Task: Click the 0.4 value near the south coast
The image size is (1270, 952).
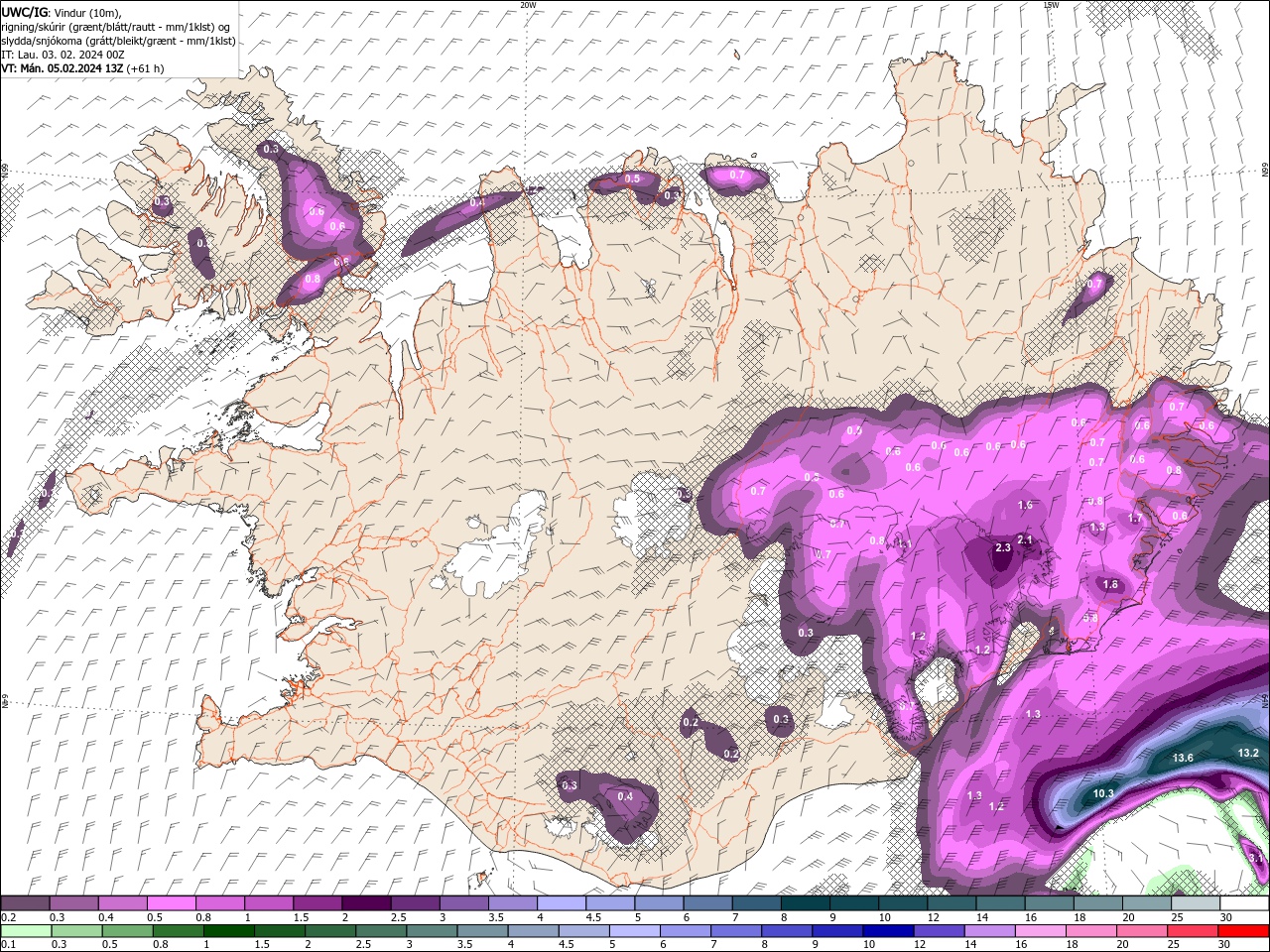Action: [625, 796]
